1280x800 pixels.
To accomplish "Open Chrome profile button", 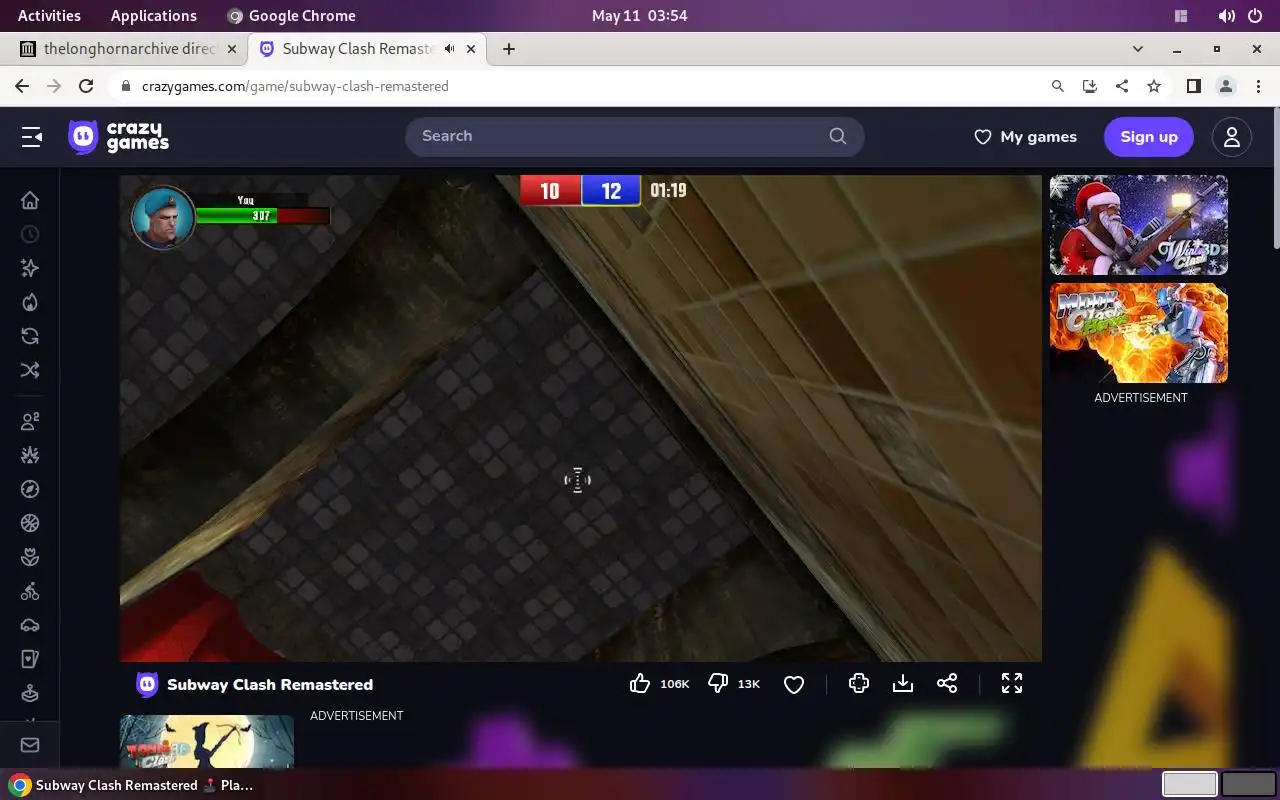I will pyautogui.click(x=1226, y=86).
